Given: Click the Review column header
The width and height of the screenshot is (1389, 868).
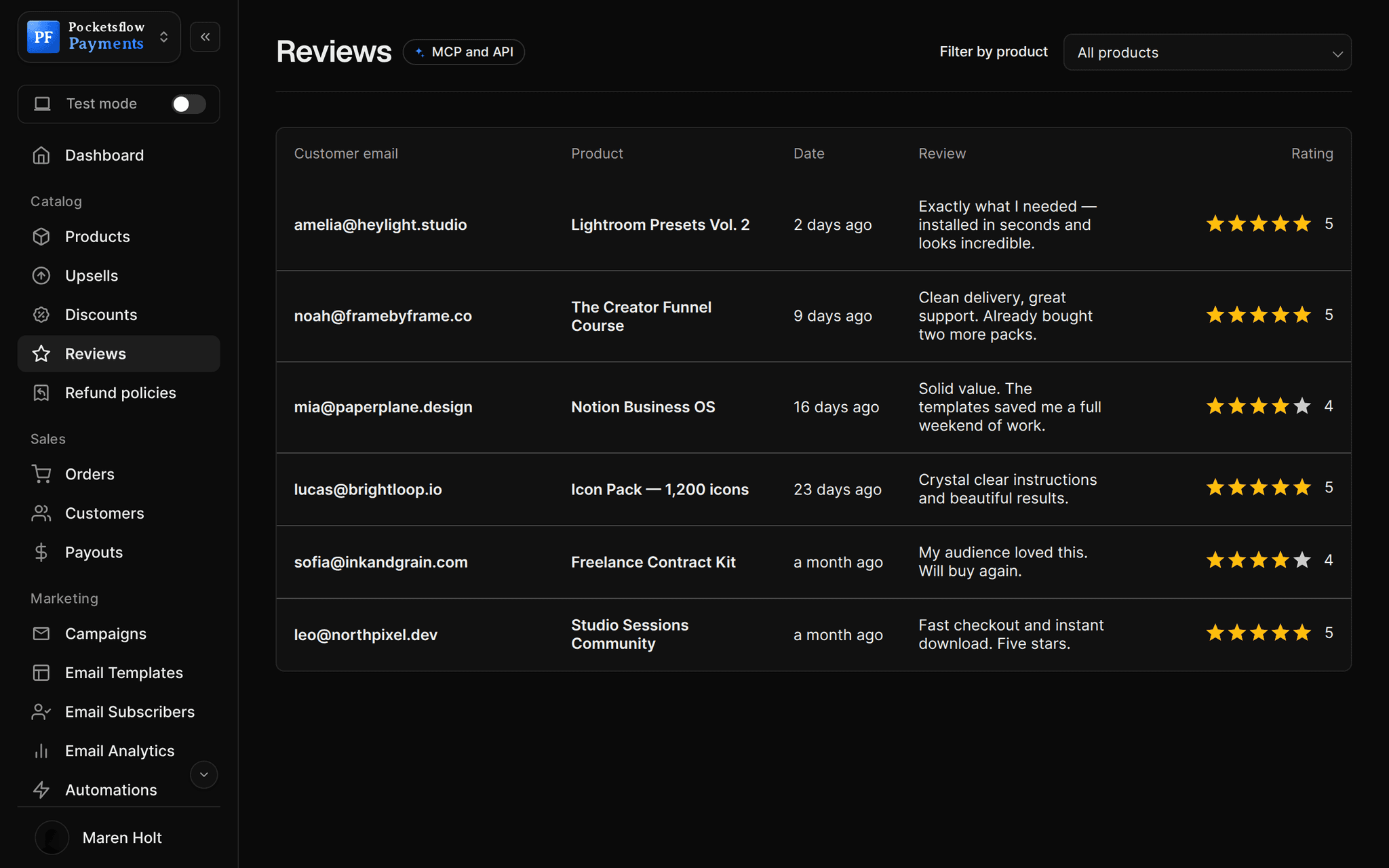Looking at the screenshot, I should tap(942, 154).
